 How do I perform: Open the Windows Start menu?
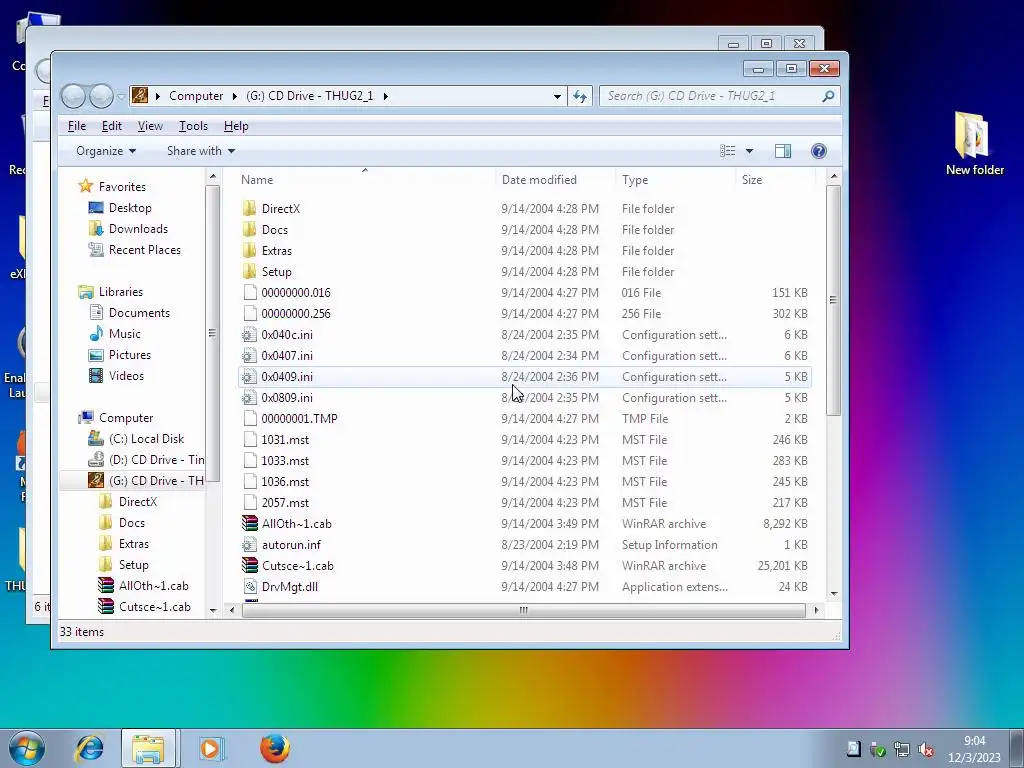[x=26, y=748]
